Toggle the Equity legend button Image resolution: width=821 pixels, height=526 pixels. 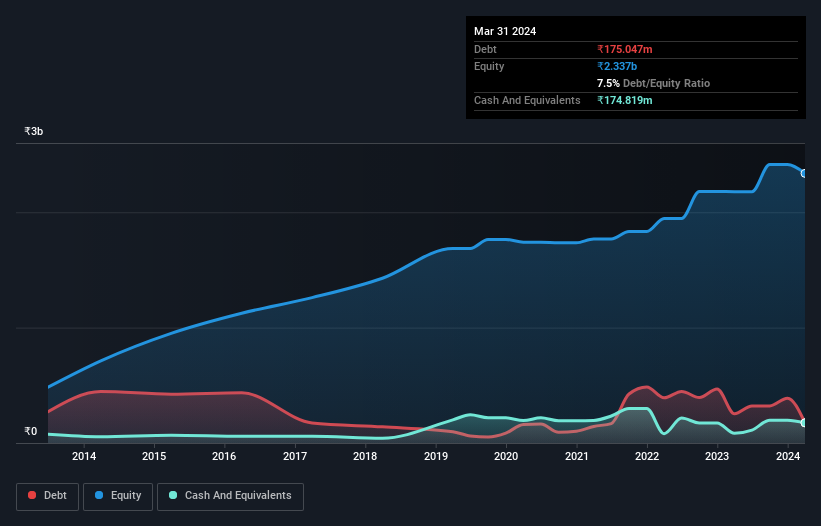click(118, 496)
